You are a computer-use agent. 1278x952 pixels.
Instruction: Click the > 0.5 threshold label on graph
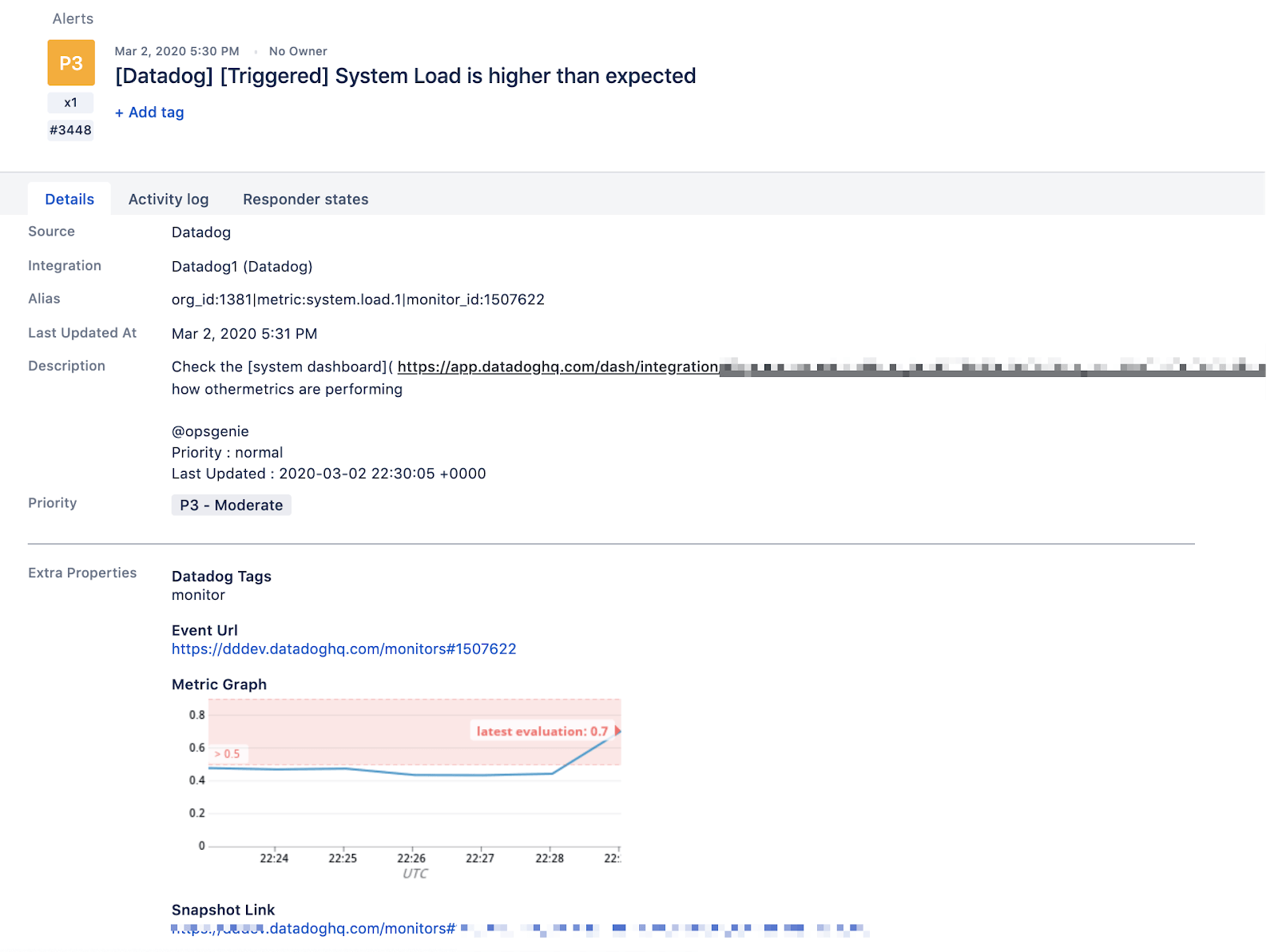(228, 753)
